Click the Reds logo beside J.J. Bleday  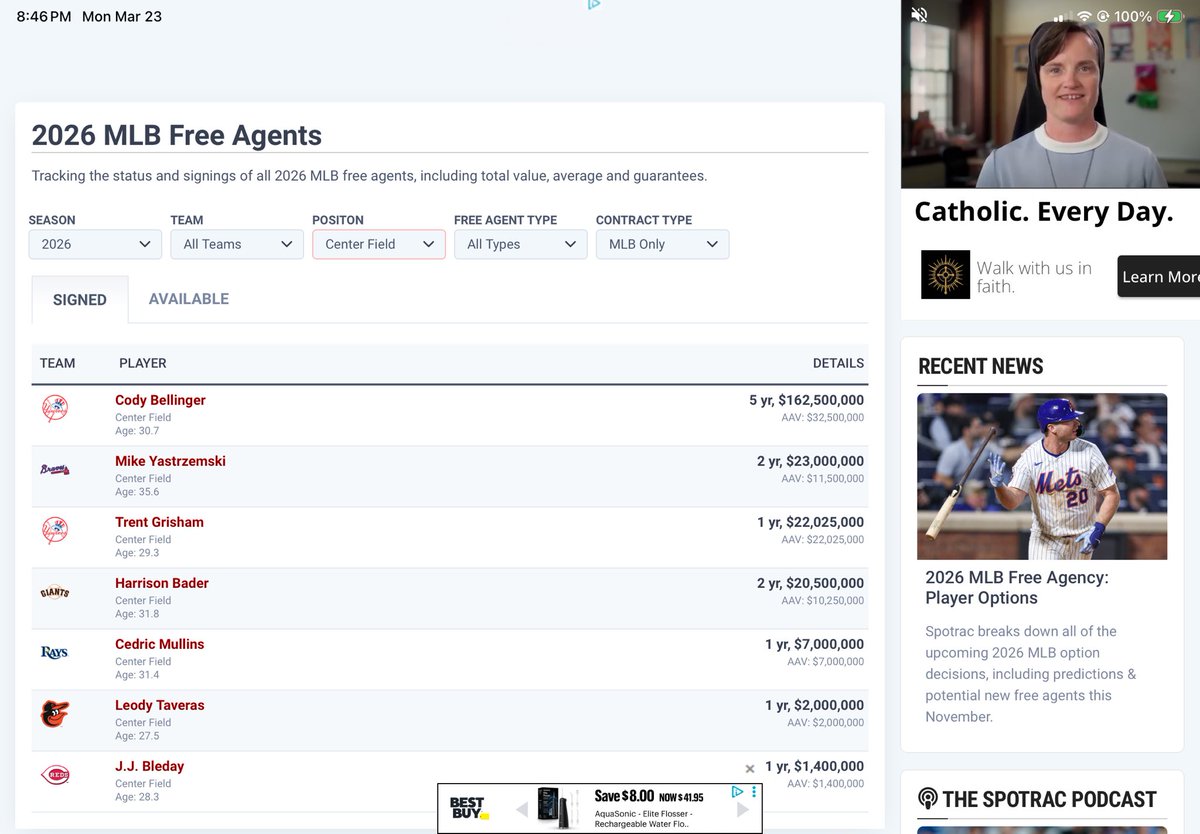pyautogui.click(x=53, y=775)
